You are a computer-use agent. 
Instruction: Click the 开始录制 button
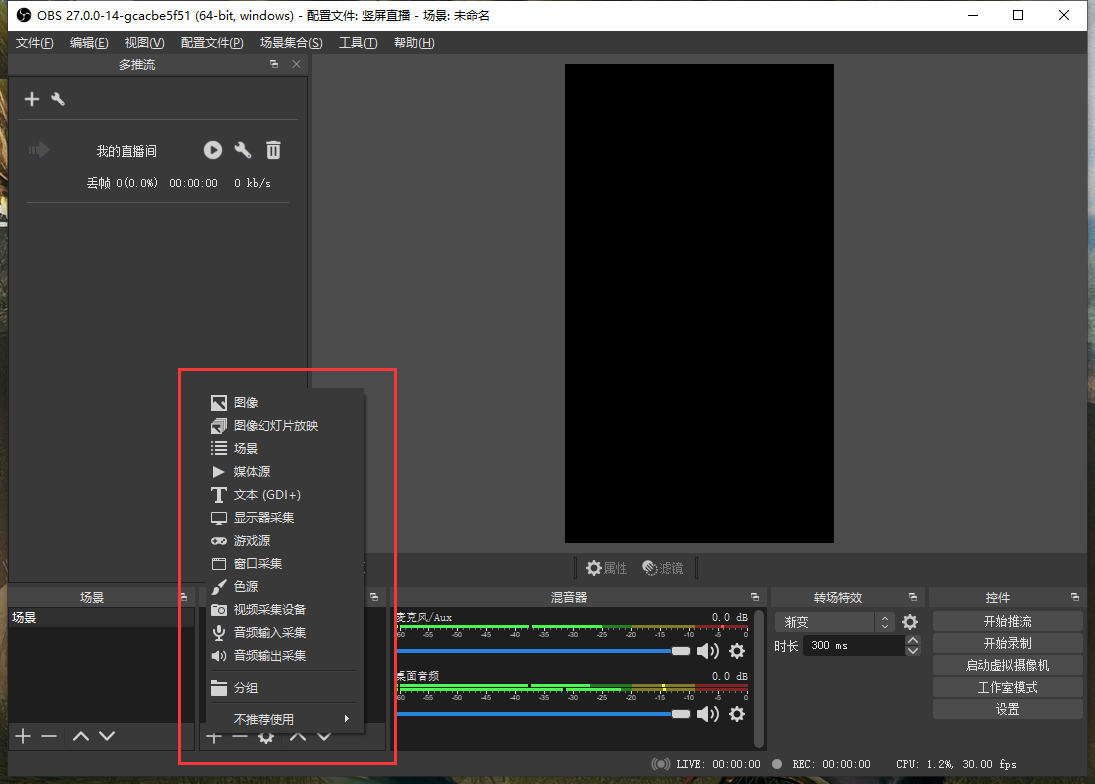tap(1007, 644)
